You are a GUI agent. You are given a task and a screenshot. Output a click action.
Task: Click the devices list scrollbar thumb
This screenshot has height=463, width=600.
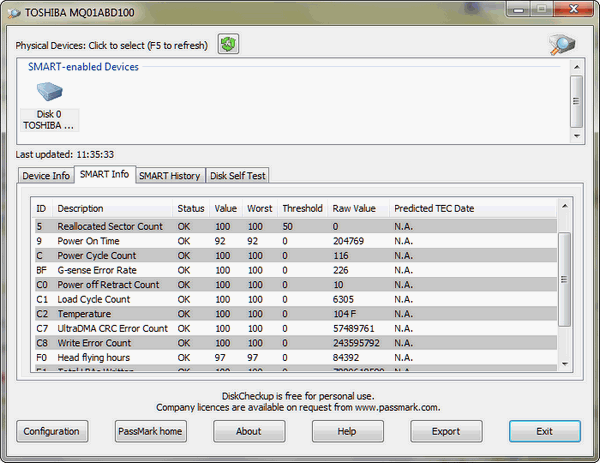(576, 101)
